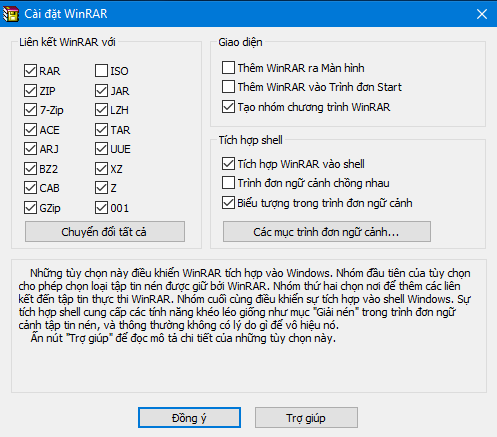The image size is (497, 437).
Task: Toggle the BZ2 association checkbox
Action: coord(30,168)
